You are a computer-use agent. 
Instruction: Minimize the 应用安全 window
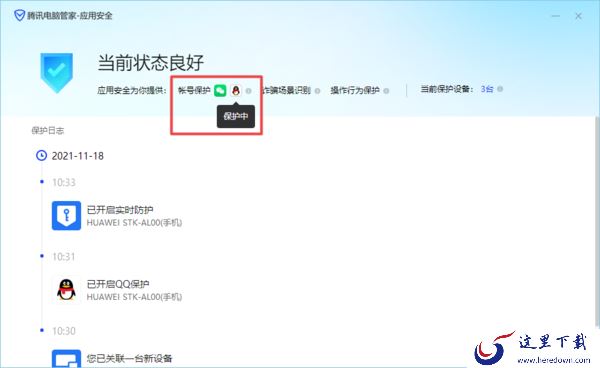[x=556, y=16]
